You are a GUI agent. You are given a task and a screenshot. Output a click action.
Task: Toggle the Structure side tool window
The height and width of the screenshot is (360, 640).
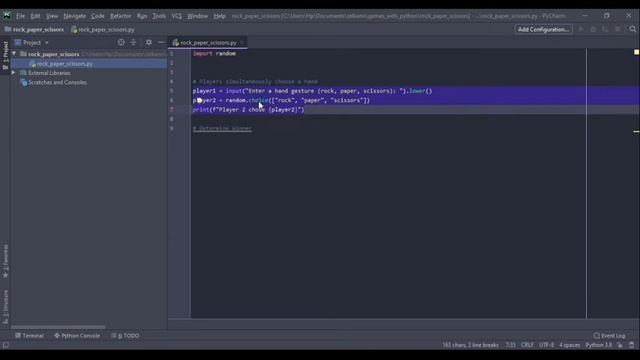5,307
